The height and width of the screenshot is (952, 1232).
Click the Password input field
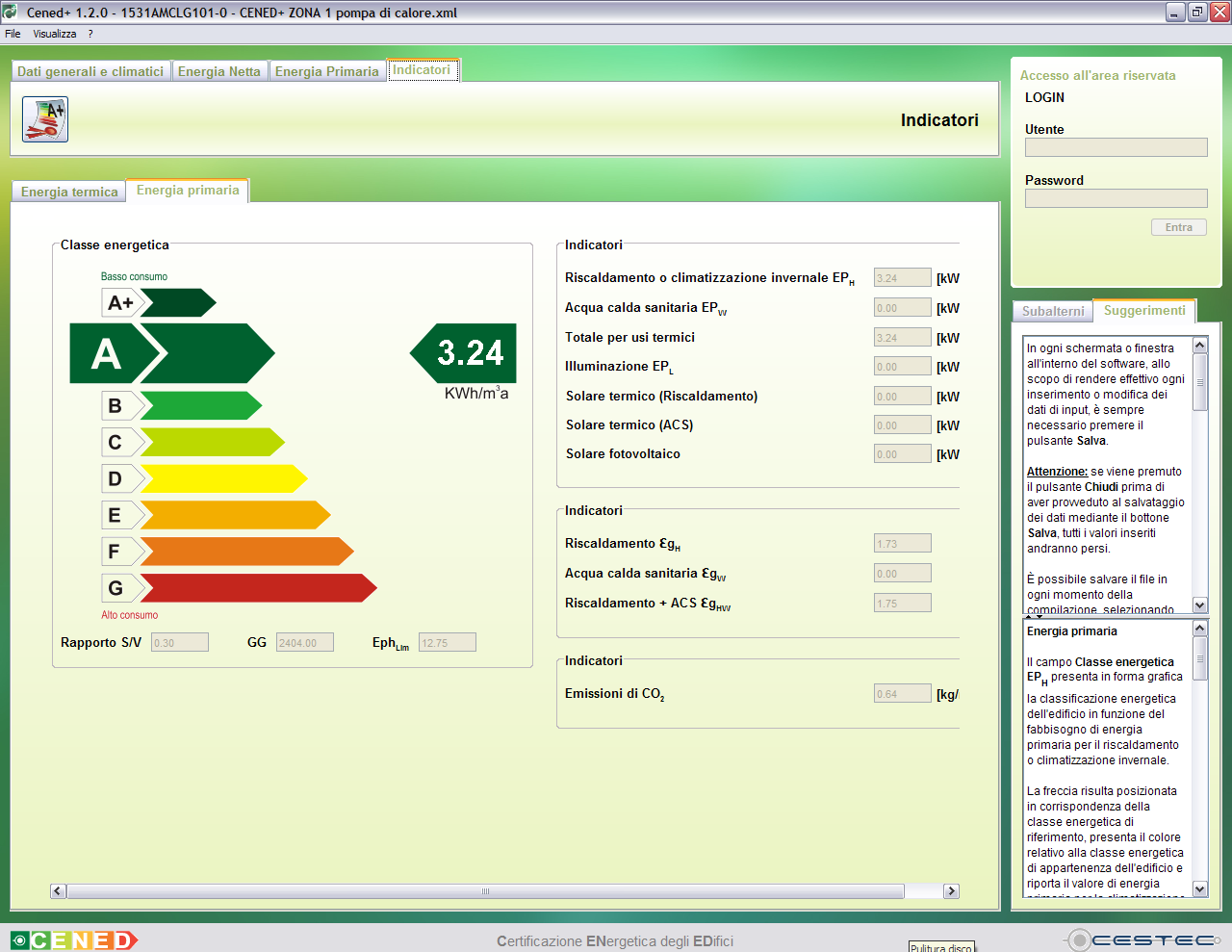click(1116, 198)
